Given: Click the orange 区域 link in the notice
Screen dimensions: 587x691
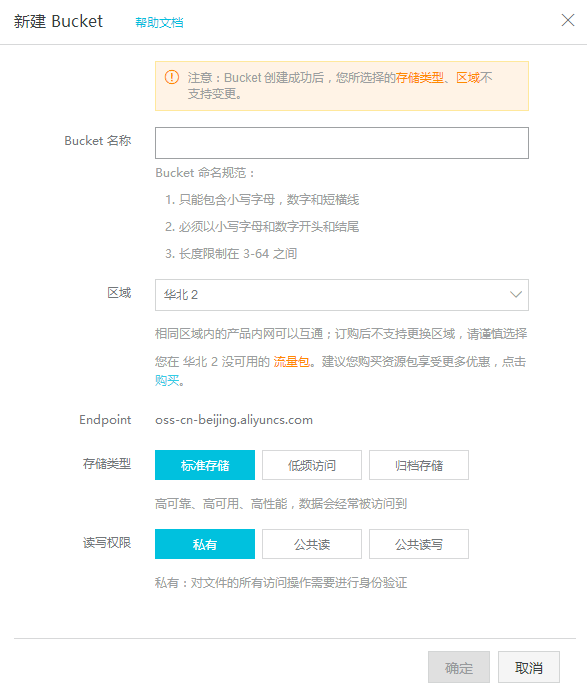Looking at the screenshot, I should click(468, 78).
